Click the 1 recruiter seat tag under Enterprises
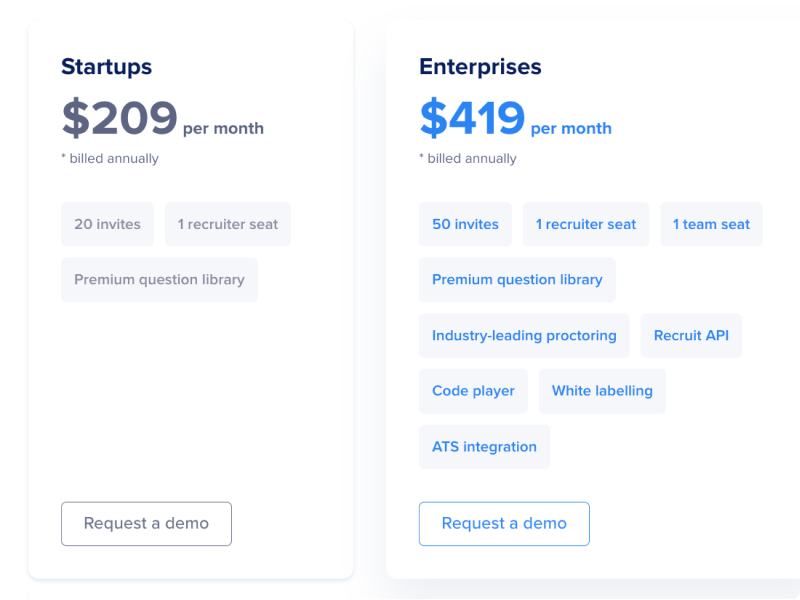800x600 pixels. tap(586, 224)
